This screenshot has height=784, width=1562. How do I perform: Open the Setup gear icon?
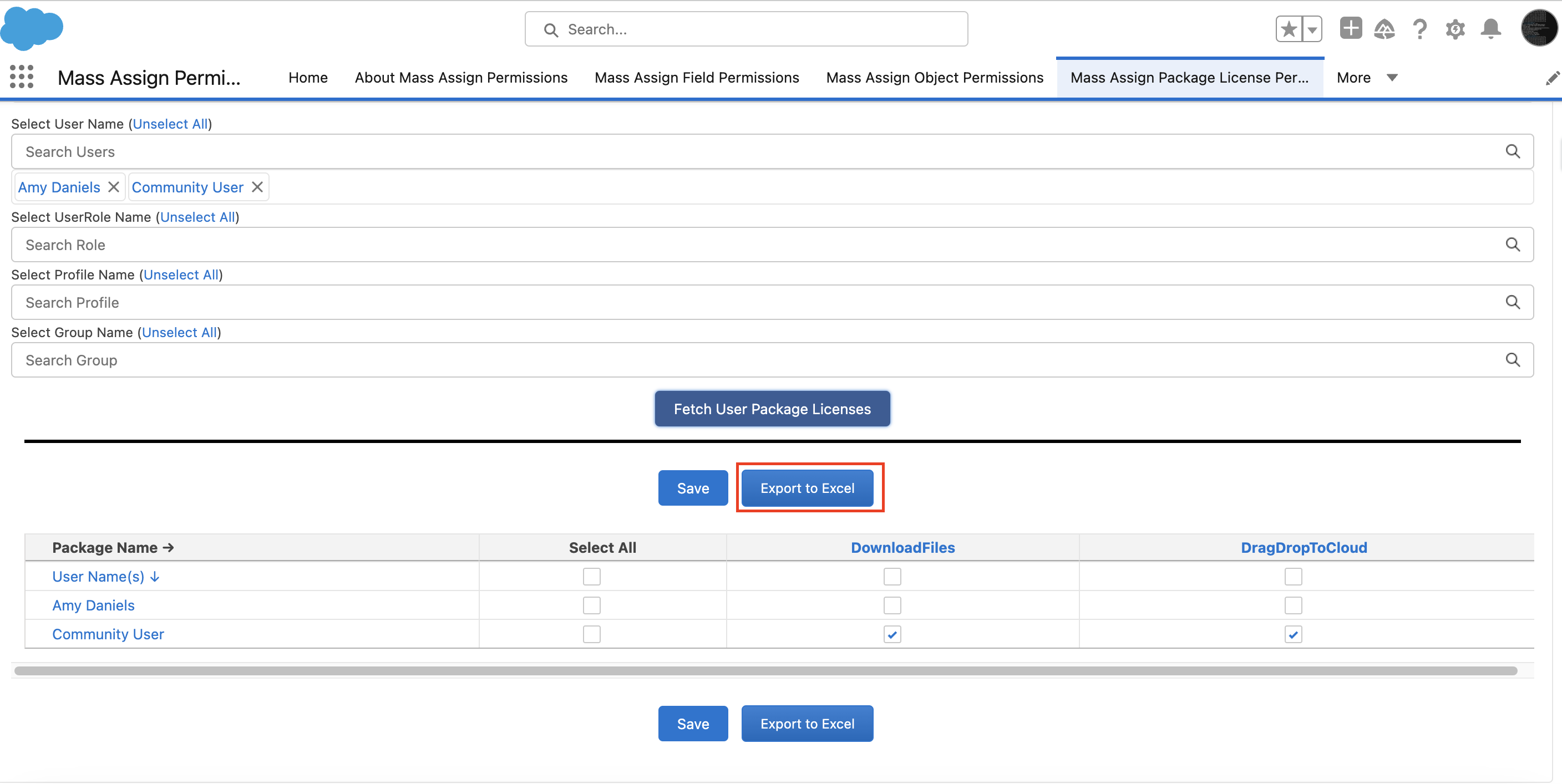tap(1455, 29)
